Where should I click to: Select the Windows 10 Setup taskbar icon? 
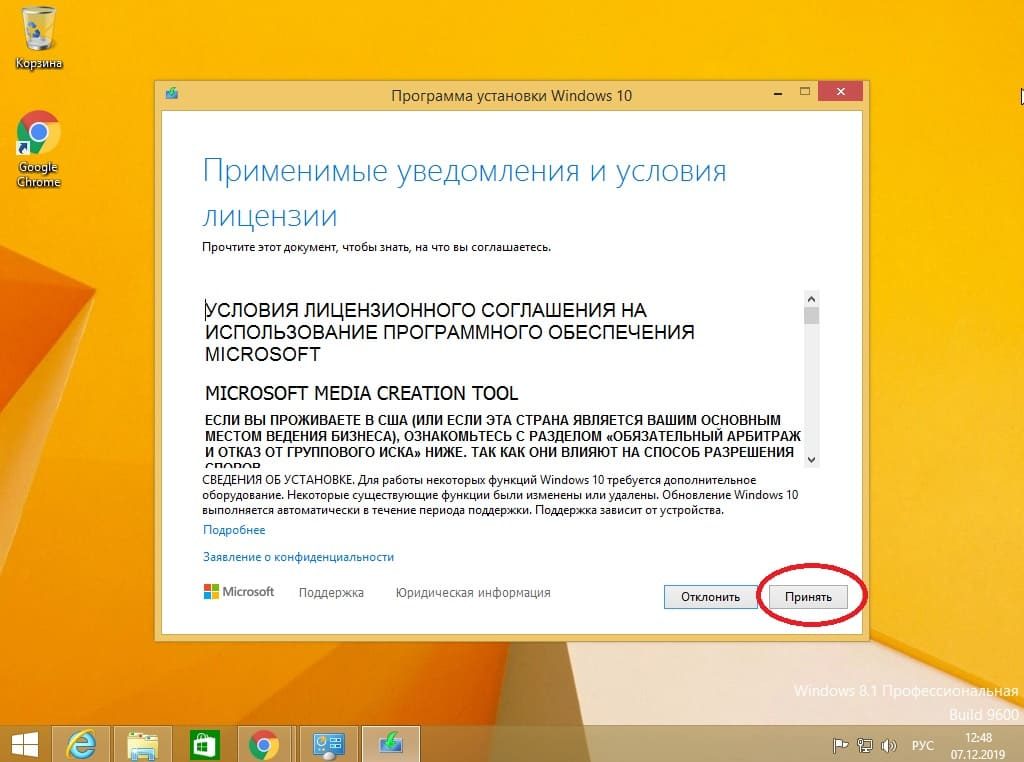point(390,744)
